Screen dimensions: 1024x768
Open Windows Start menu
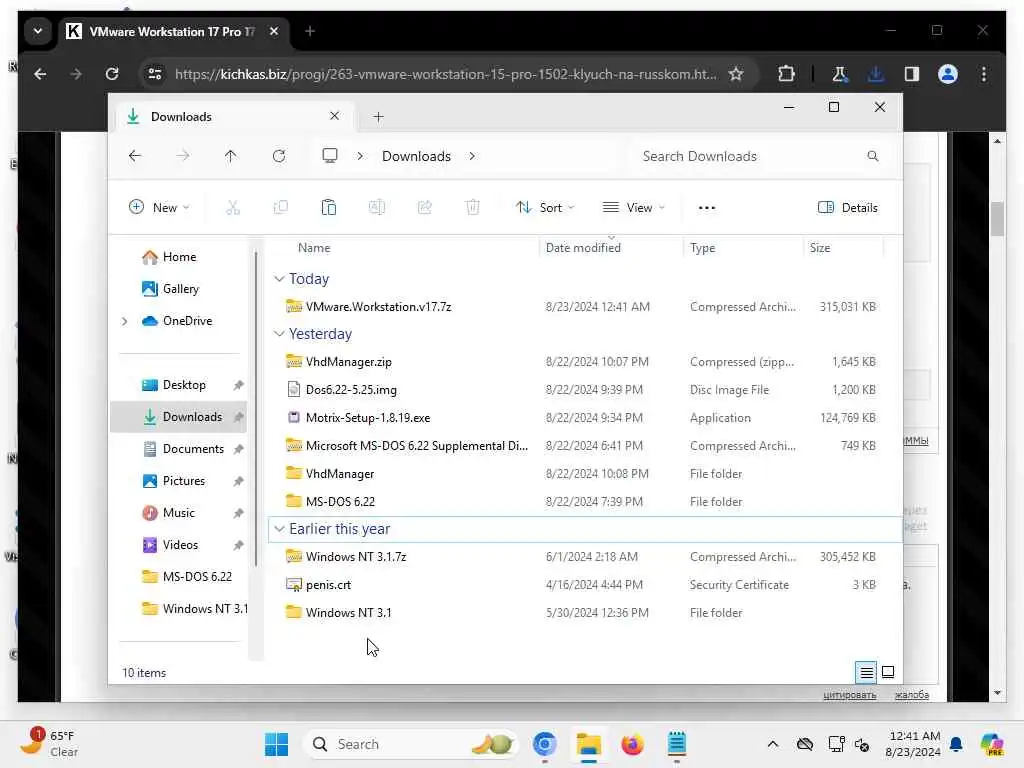276,744
